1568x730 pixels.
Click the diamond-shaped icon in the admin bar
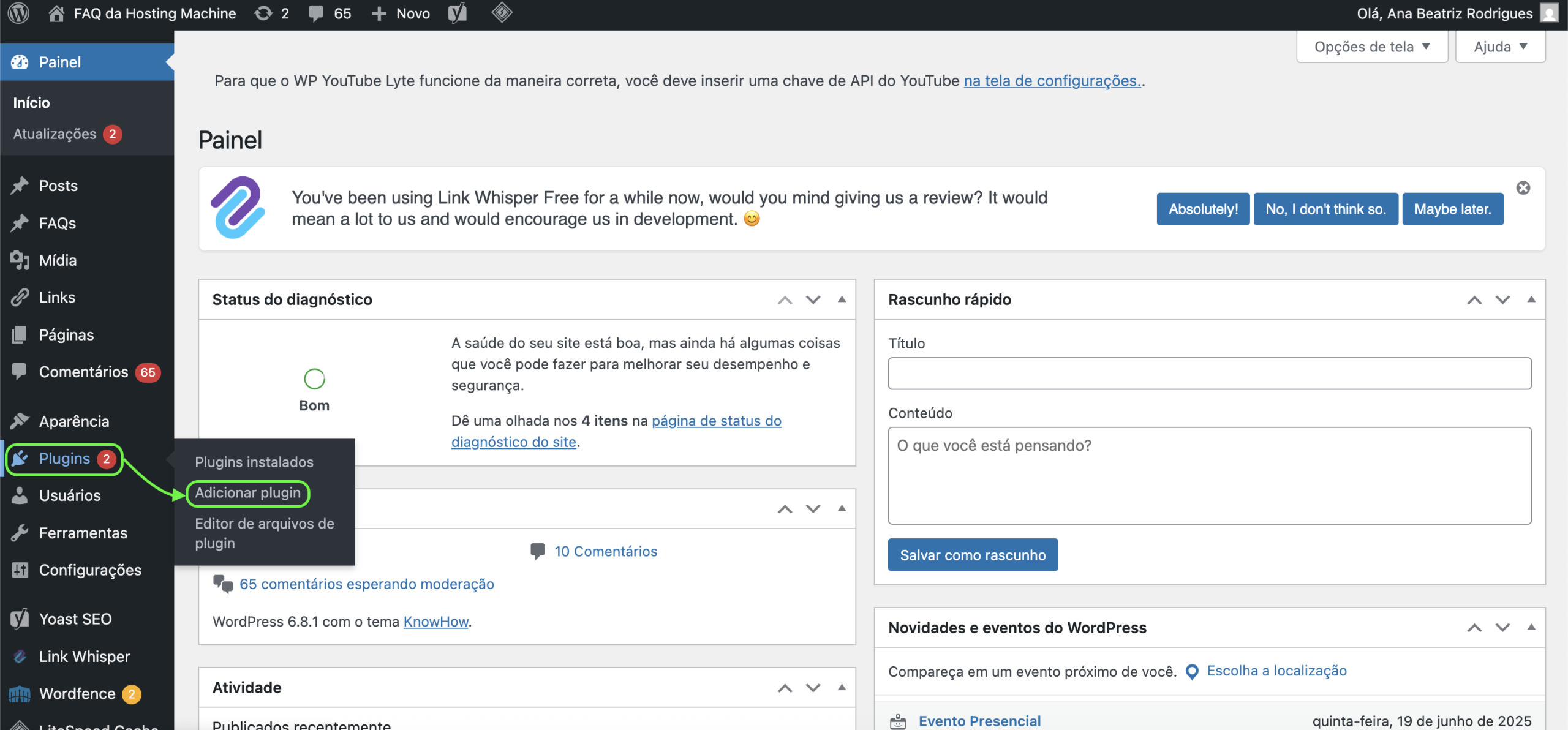click(x=502, y=13)
